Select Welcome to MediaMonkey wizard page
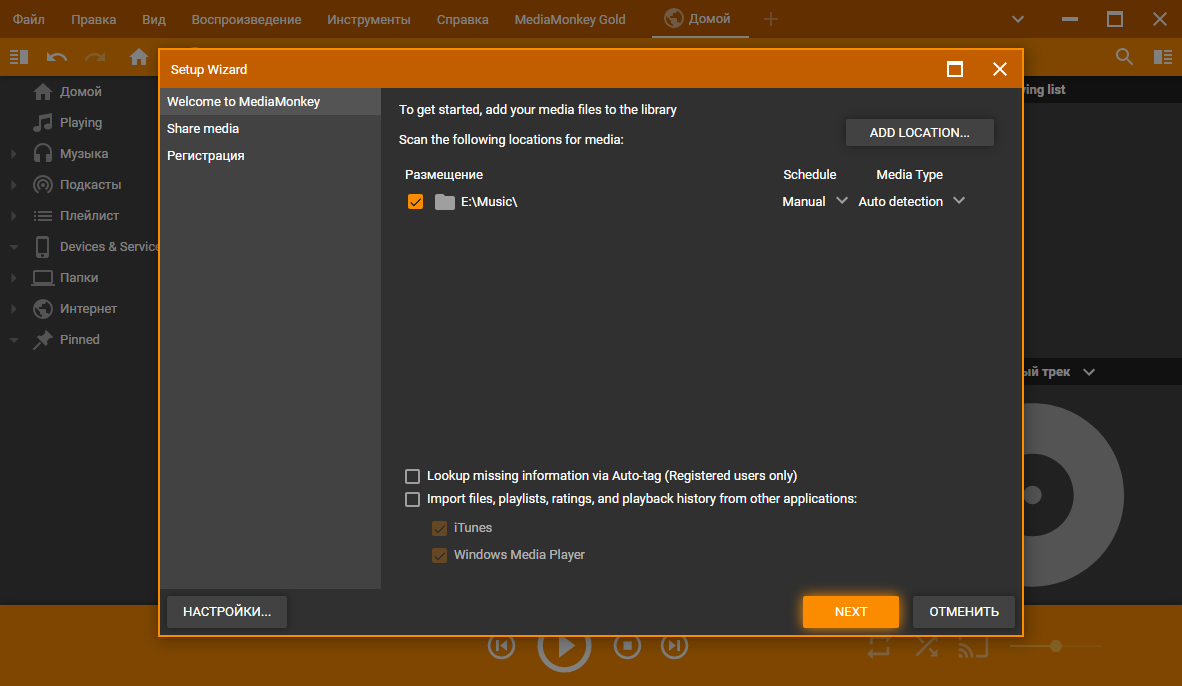Screen dimensions: 1182x686 [x=270, y=102]
